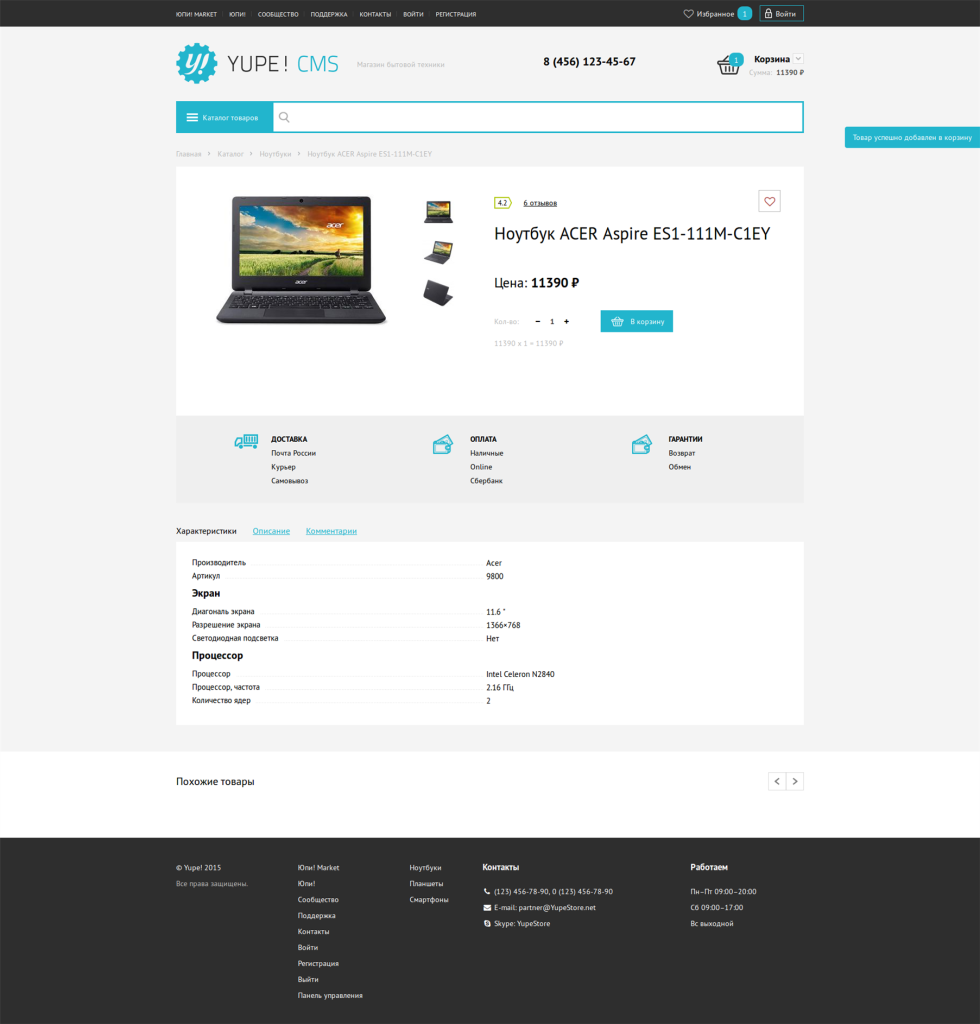Open the 6 отзывов reviews link
The width and height of the screenshot is (980, 1024).
[540, 203]
